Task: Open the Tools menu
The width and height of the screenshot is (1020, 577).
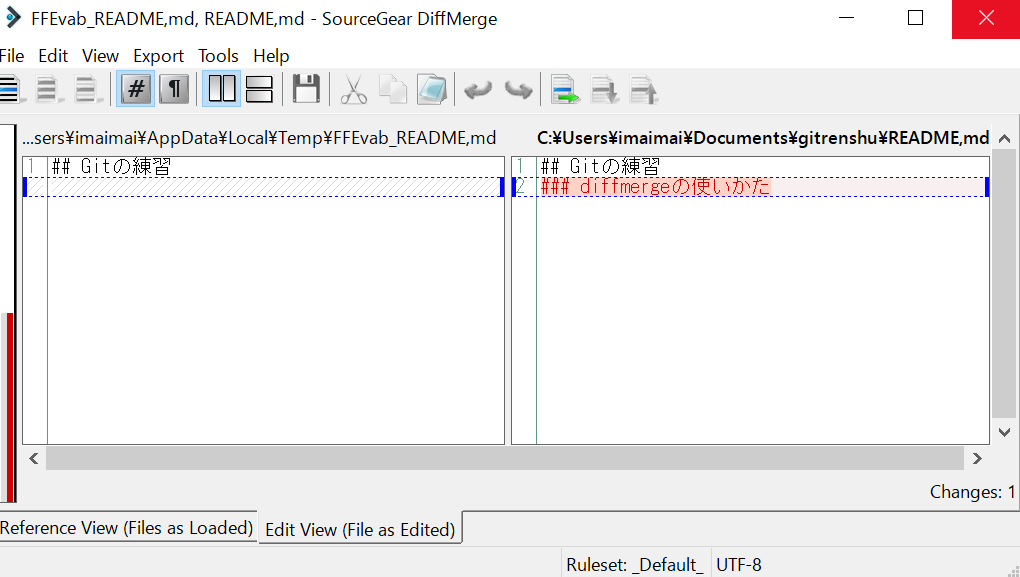Action: [x=218, y=56]
